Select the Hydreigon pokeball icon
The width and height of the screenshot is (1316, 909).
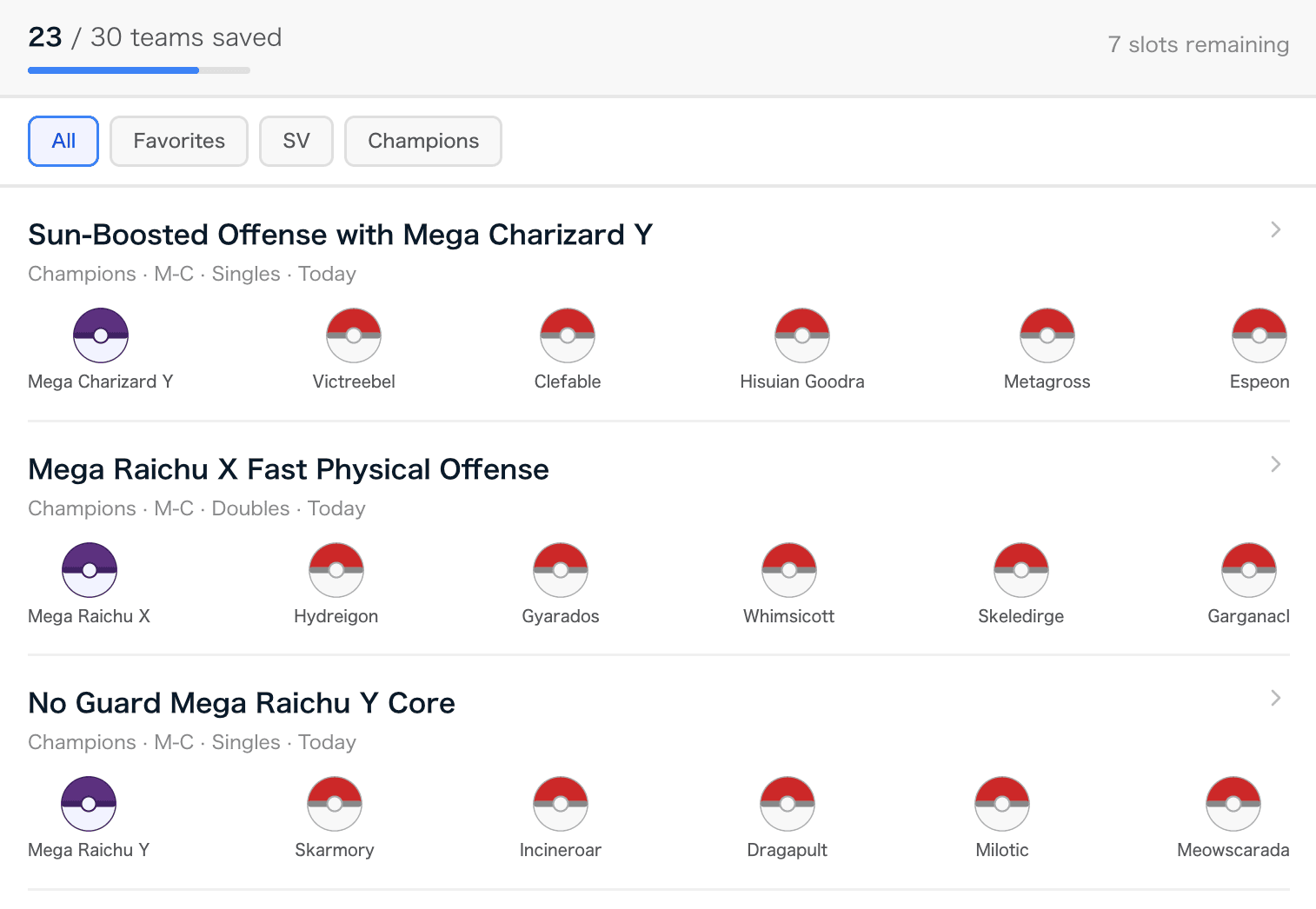point(336,569)
